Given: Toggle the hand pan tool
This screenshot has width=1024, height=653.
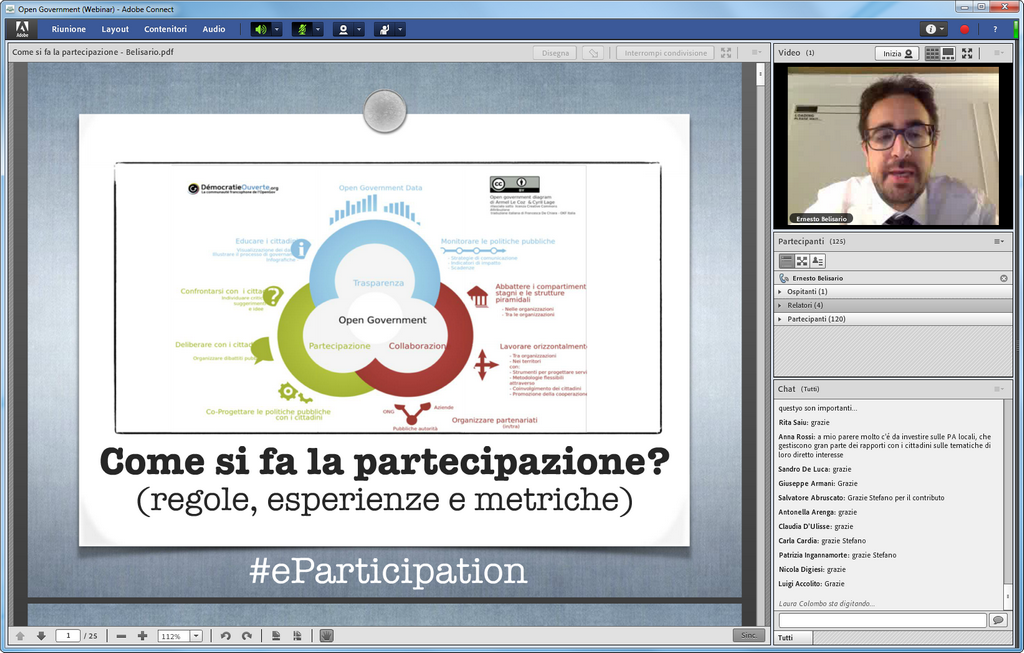Looking at the screenshot, I should 327,636.
